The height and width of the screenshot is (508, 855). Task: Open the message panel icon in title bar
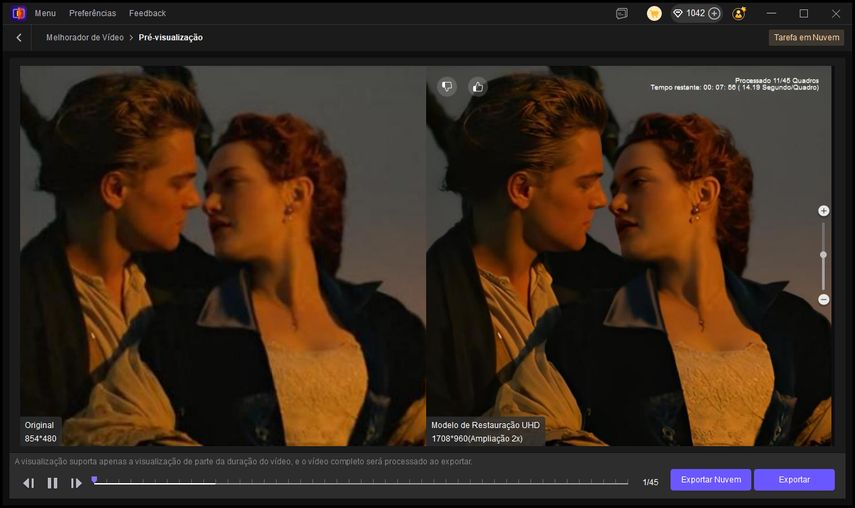[x=621, y=13]
